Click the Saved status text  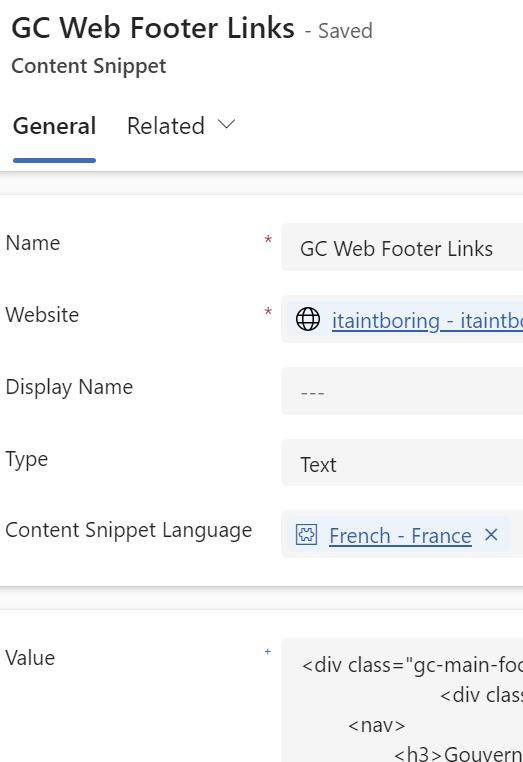[x=345, y=31]
